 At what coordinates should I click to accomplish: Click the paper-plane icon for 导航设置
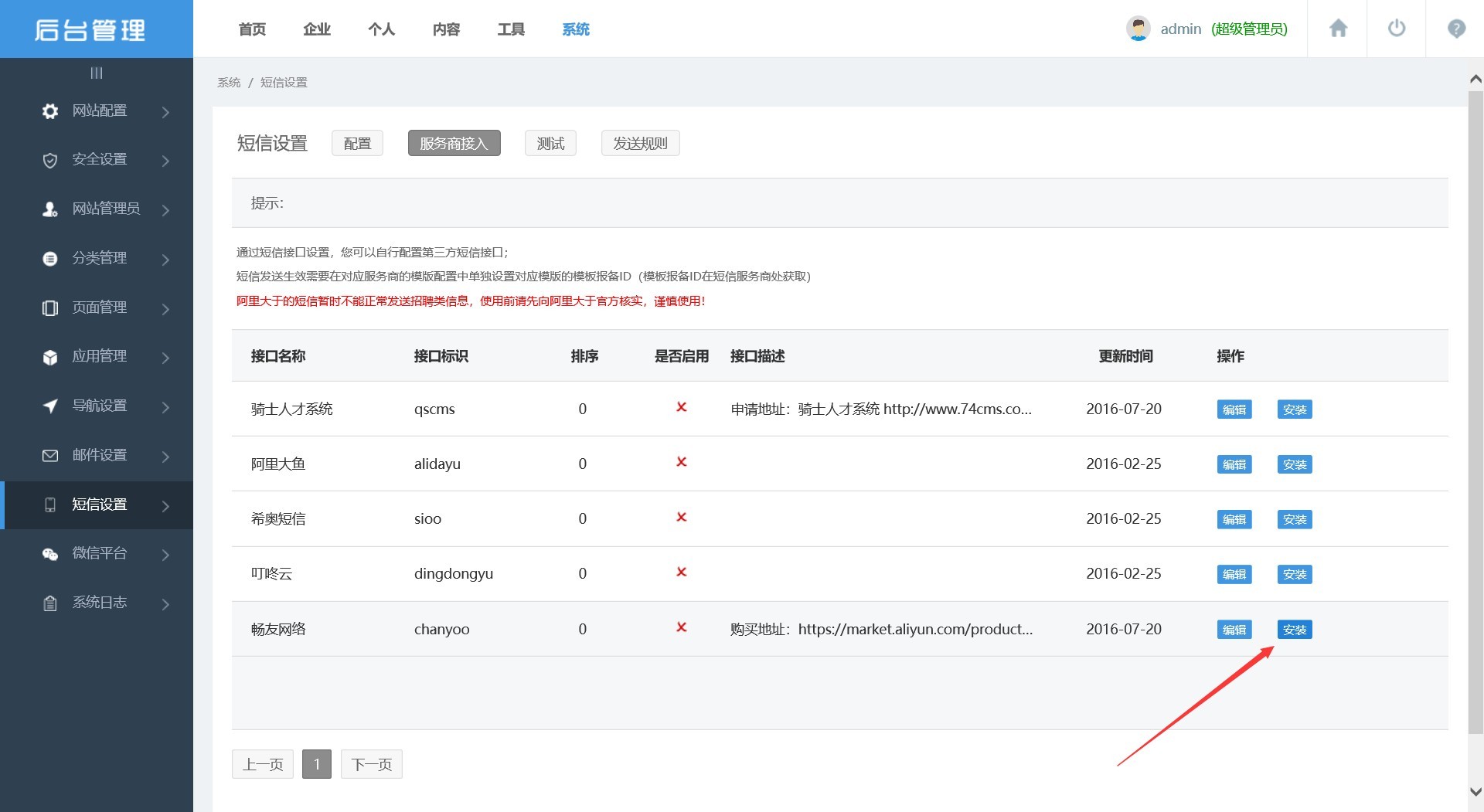[x=50, y=406]
